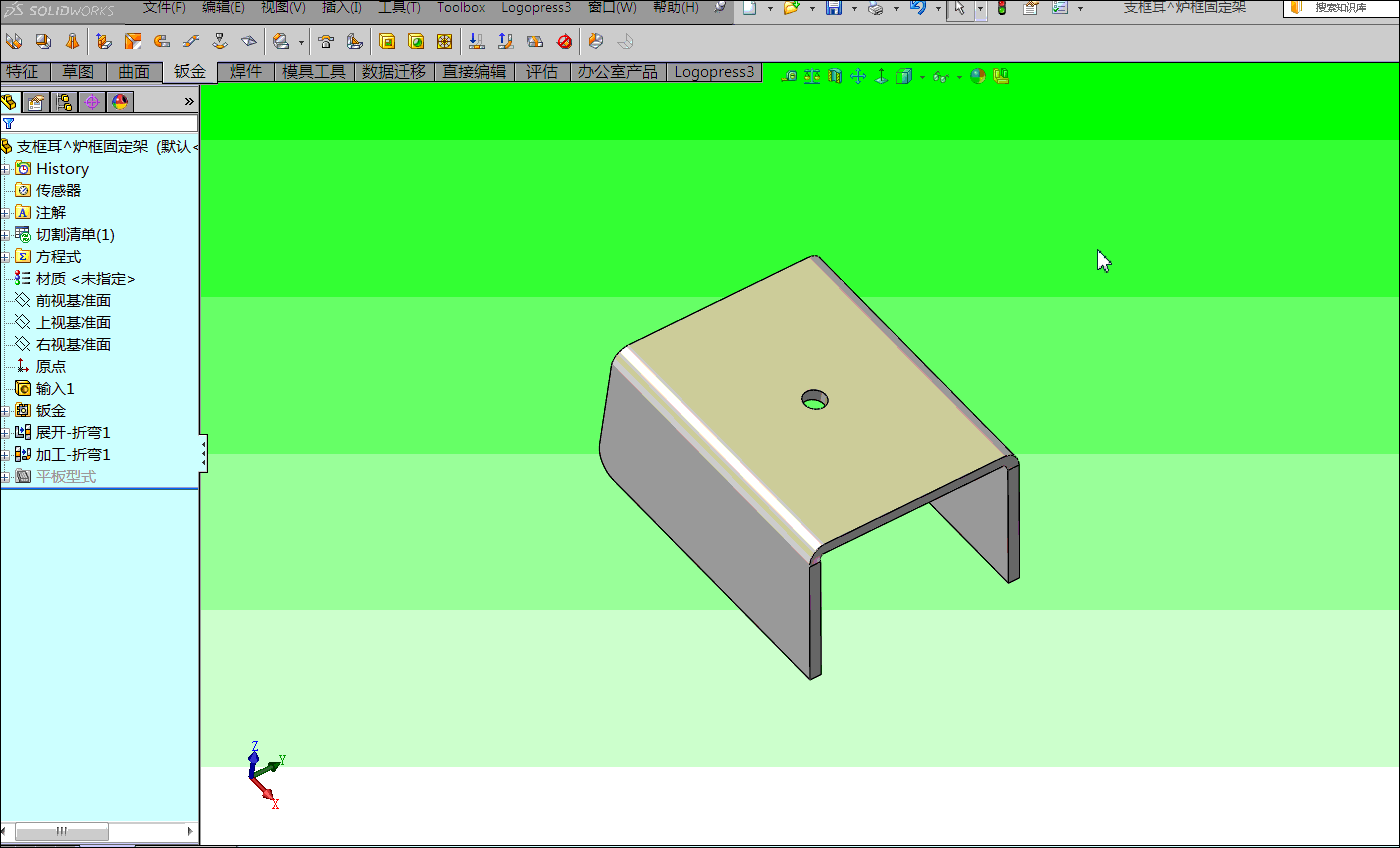Open the Display Style dropdown arrow

point(922,77)
